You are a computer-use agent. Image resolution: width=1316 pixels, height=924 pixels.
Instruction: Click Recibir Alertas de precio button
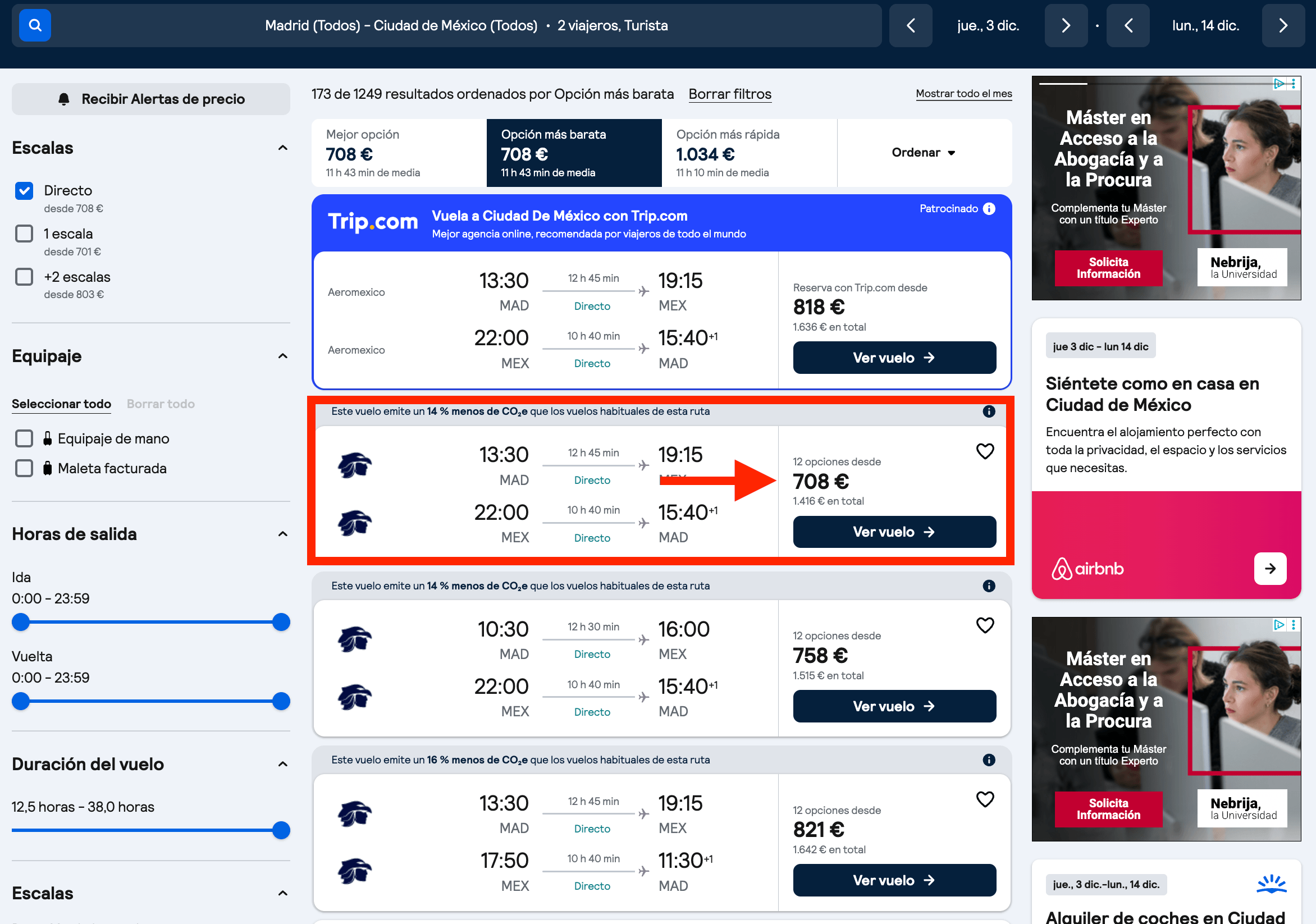point(150,99)
